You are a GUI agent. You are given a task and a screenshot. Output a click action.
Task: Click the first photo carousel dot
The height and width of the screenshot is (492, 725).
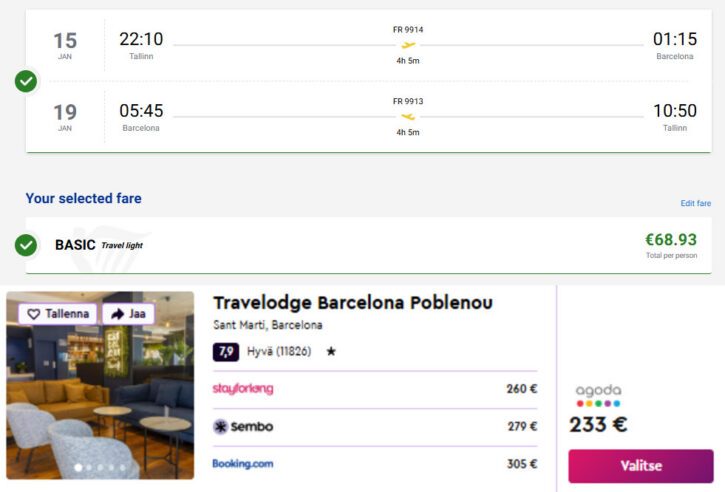77,467
